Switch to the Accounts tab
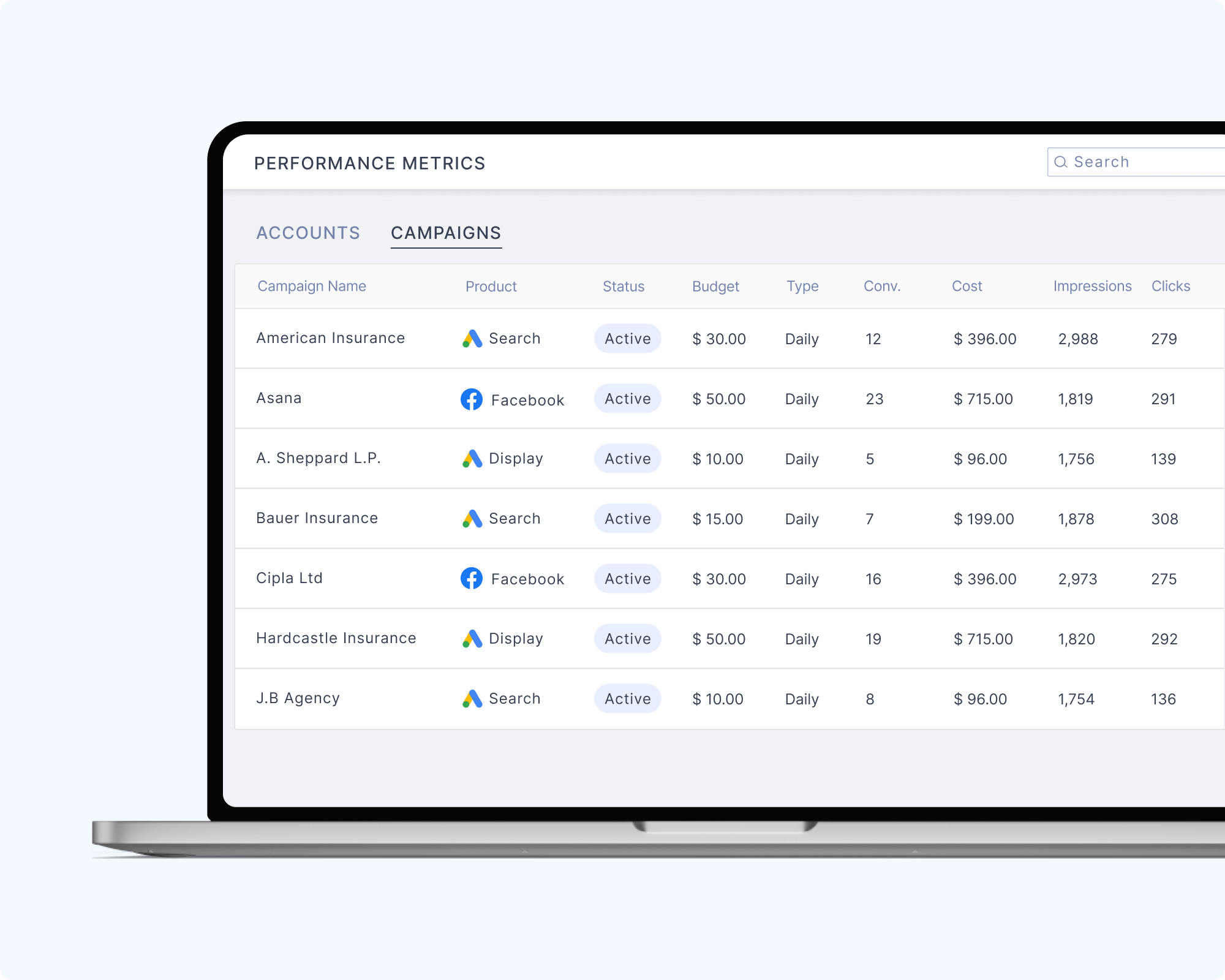The image size is (1225, 980). click(x=308, y=233)
